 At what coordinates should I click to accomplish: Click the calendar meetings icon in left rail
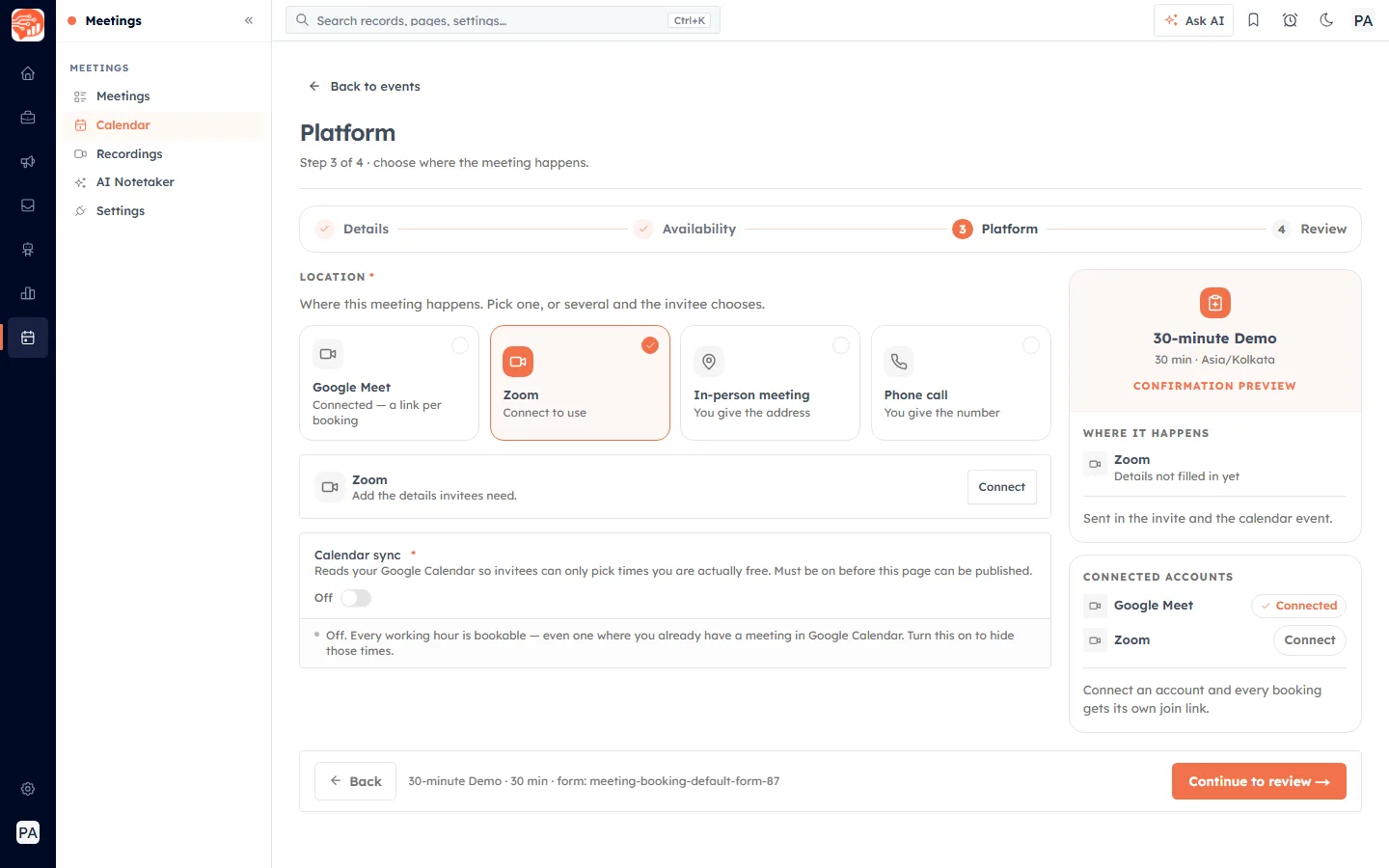pos(28,338)
